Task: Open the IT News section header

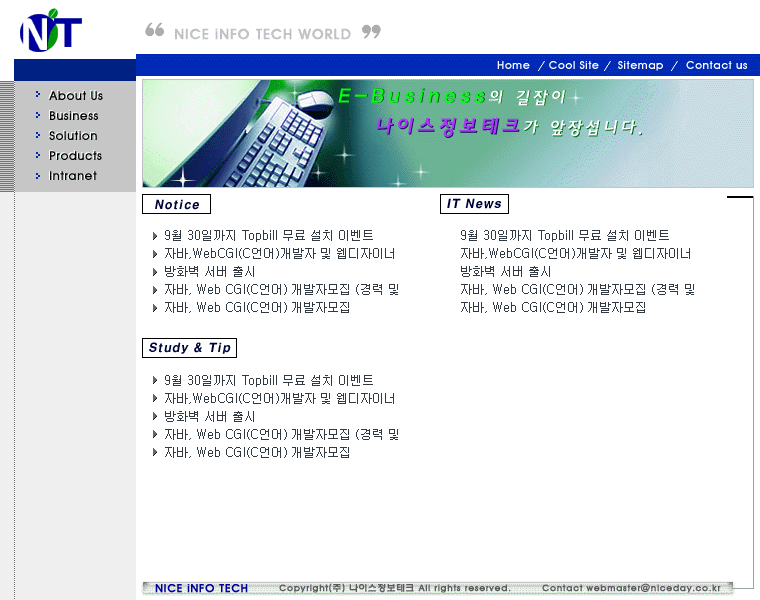Action: pos(474,204)
